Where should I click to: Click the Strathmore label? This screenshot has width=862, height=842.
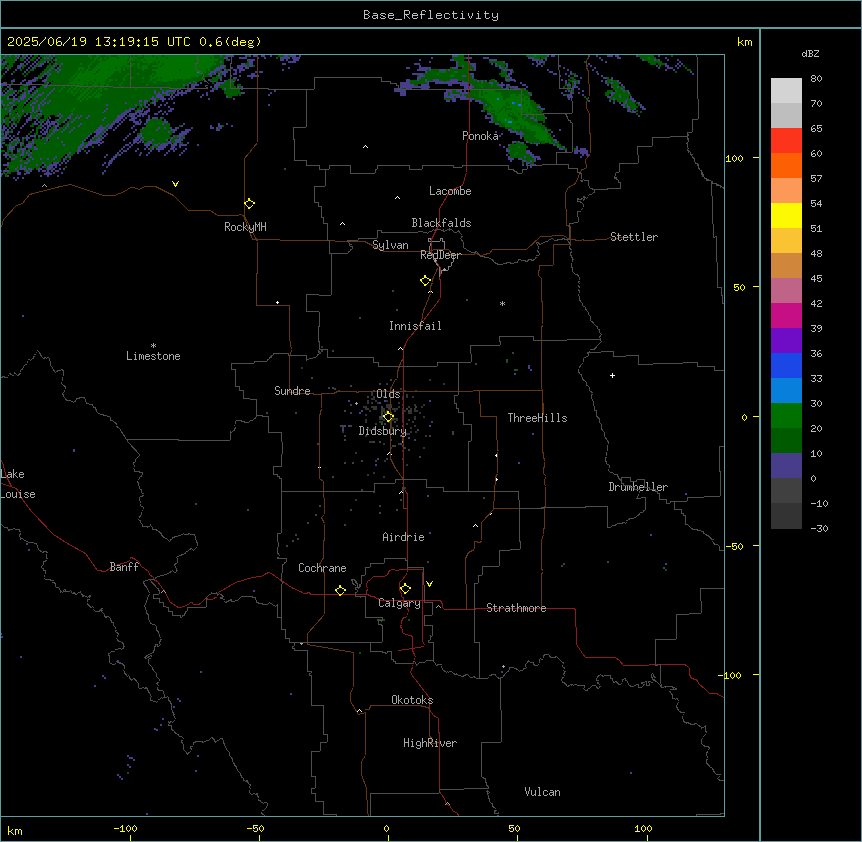pyautogui.click(x=516, y=608)
